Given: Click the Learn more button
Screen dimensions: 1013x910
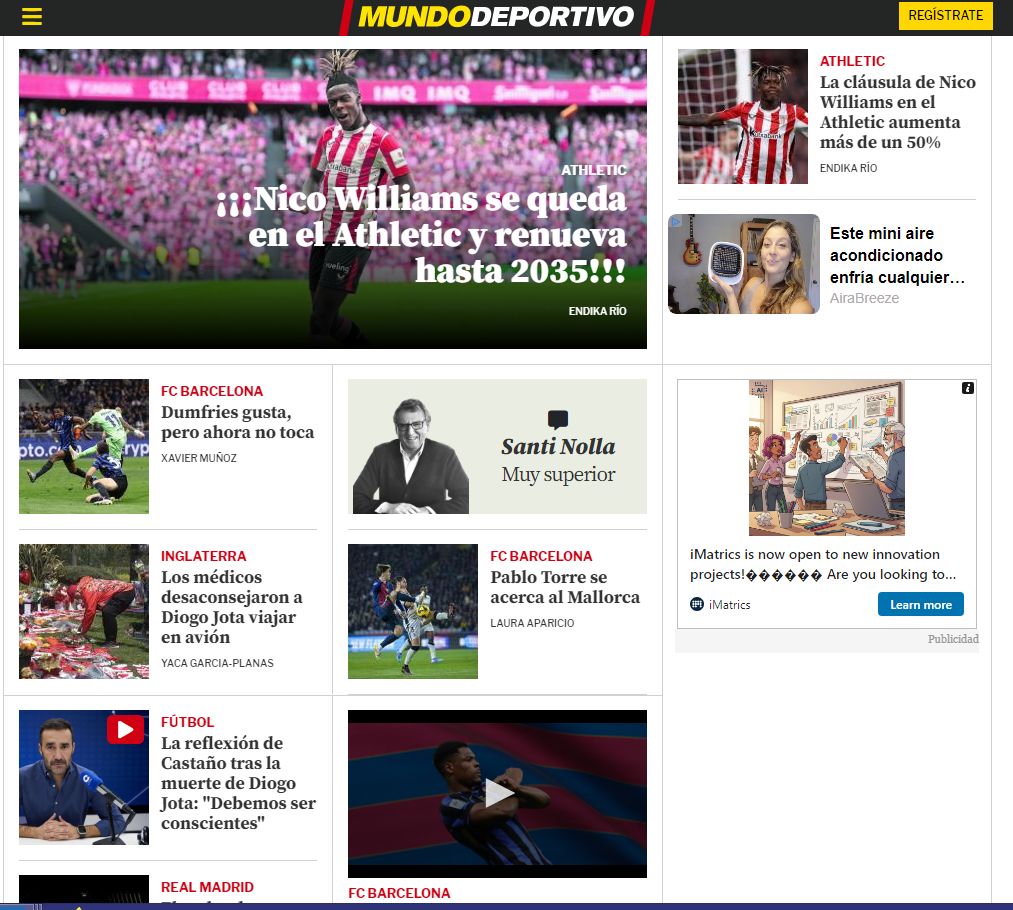Looking at the screenshot, I should [920, 605].
